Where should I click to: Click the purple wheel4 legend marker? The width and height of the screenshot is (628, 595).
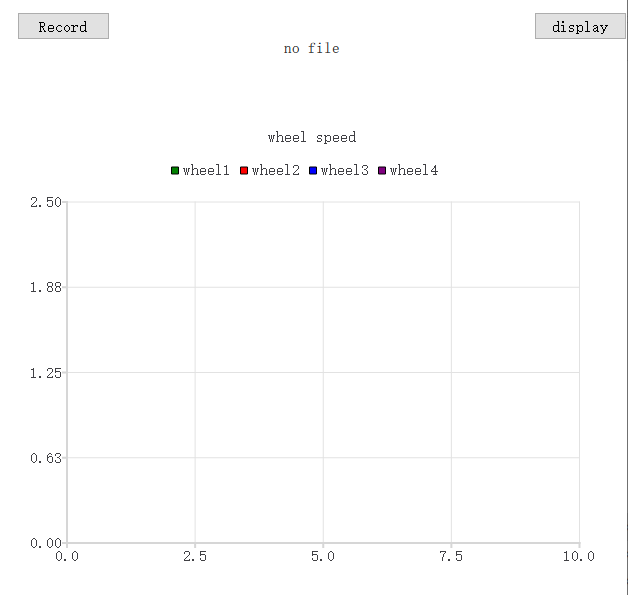point(382,171)
